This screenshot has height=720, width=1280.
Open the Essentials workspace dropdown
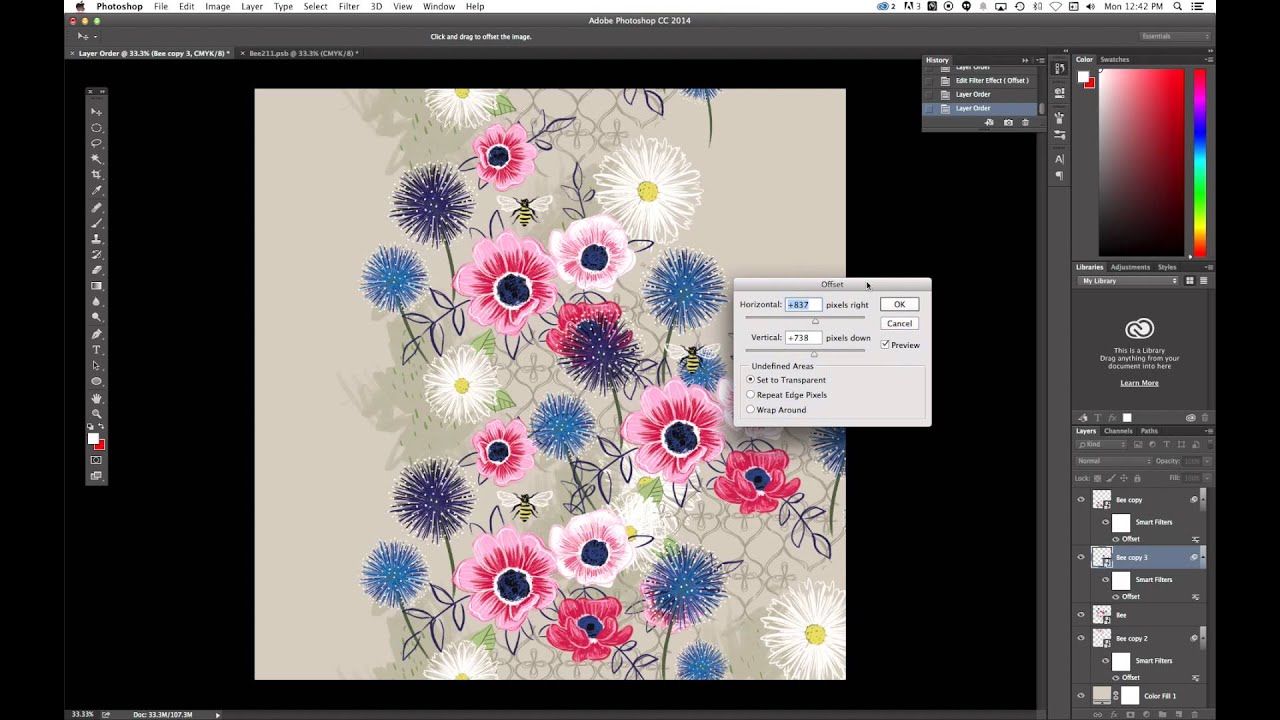coord(1175,36)
